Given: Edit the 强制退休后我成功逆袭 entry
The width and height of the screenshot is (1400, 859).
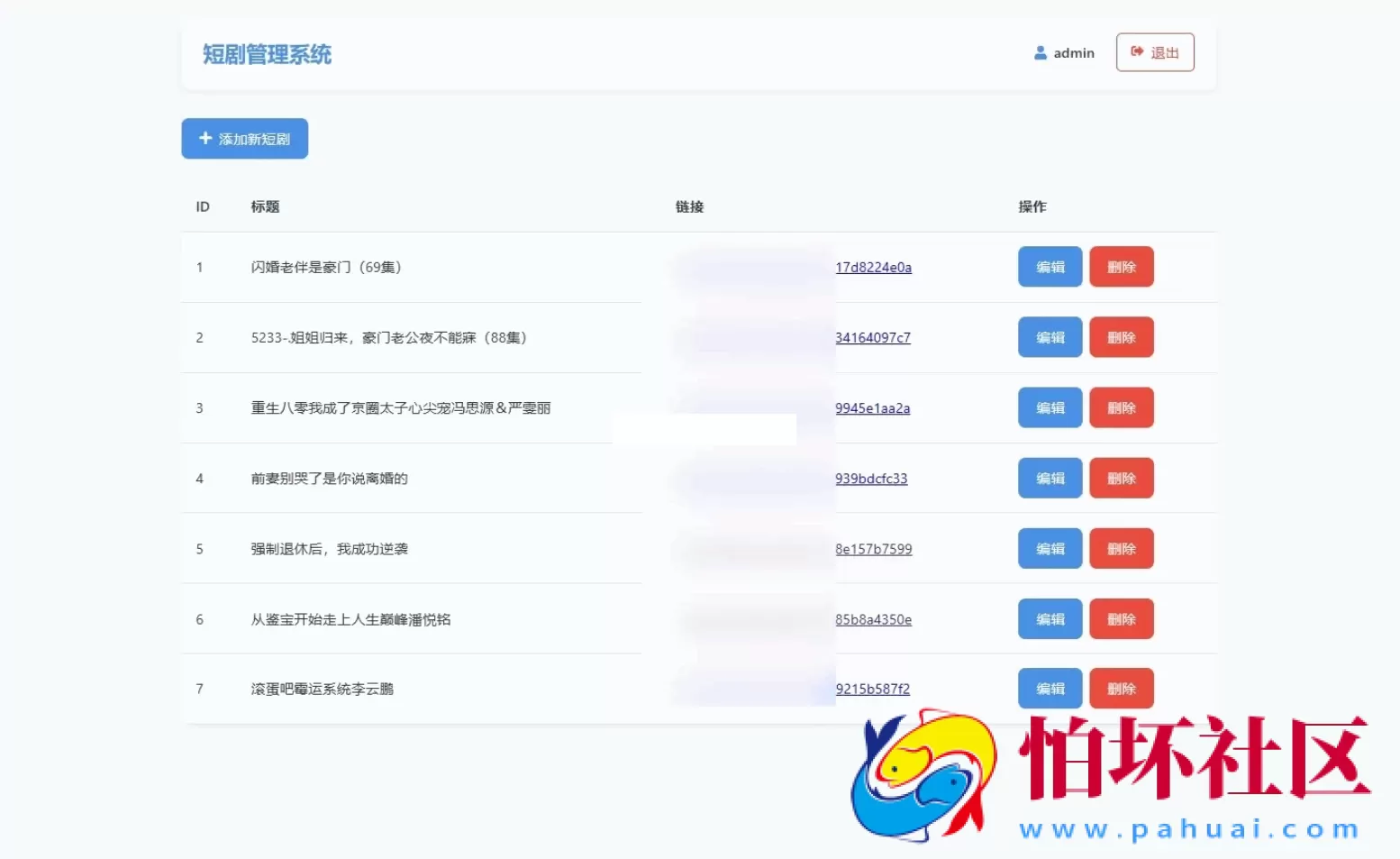Looking at the screenshot, I should point(1050,548).
